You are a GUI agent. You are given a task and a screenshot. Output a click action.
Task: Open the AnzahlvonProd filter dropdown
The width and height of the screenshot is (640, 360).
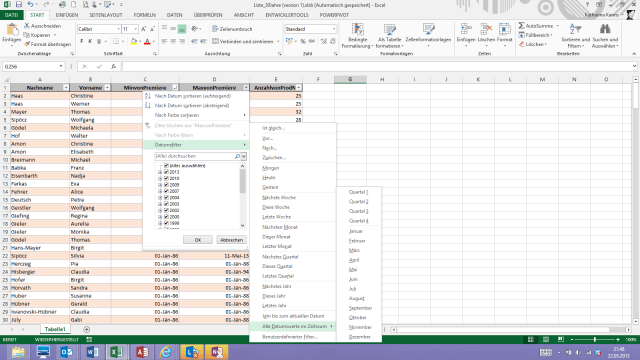pyautogui.click(x=299, y=88)
